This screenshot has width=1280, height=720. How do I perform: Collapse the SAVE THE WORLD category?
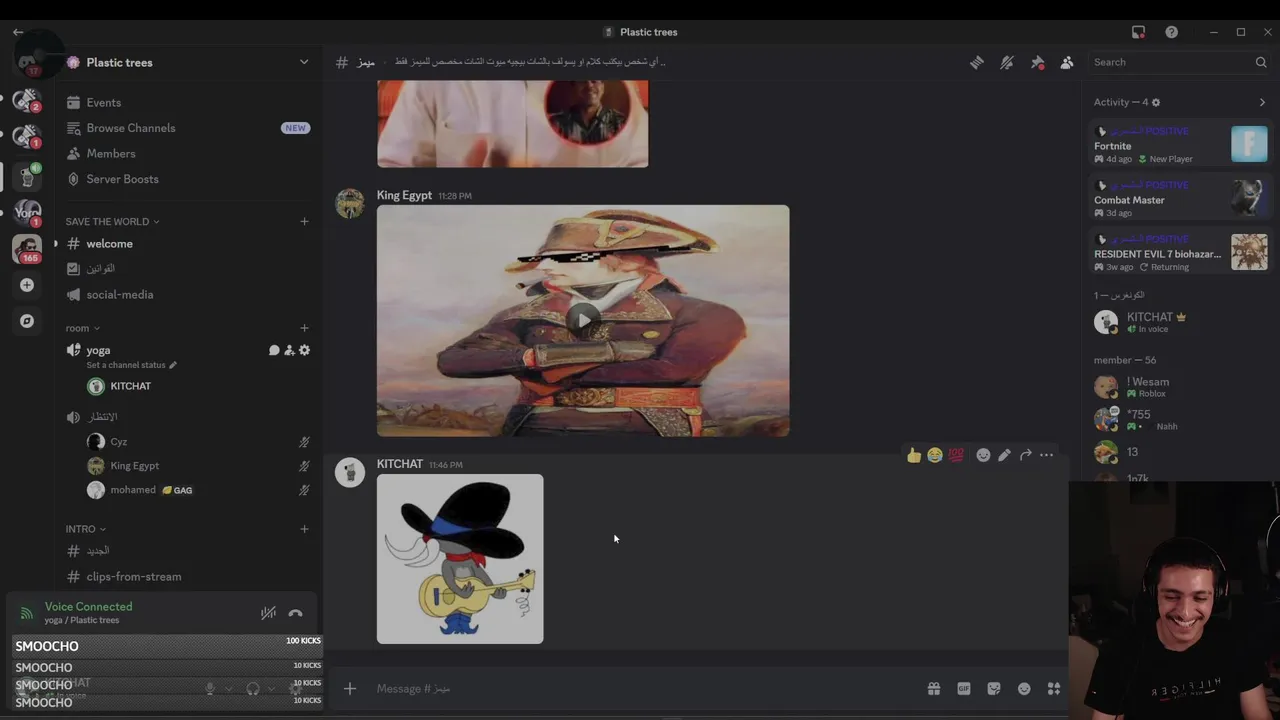112,221
